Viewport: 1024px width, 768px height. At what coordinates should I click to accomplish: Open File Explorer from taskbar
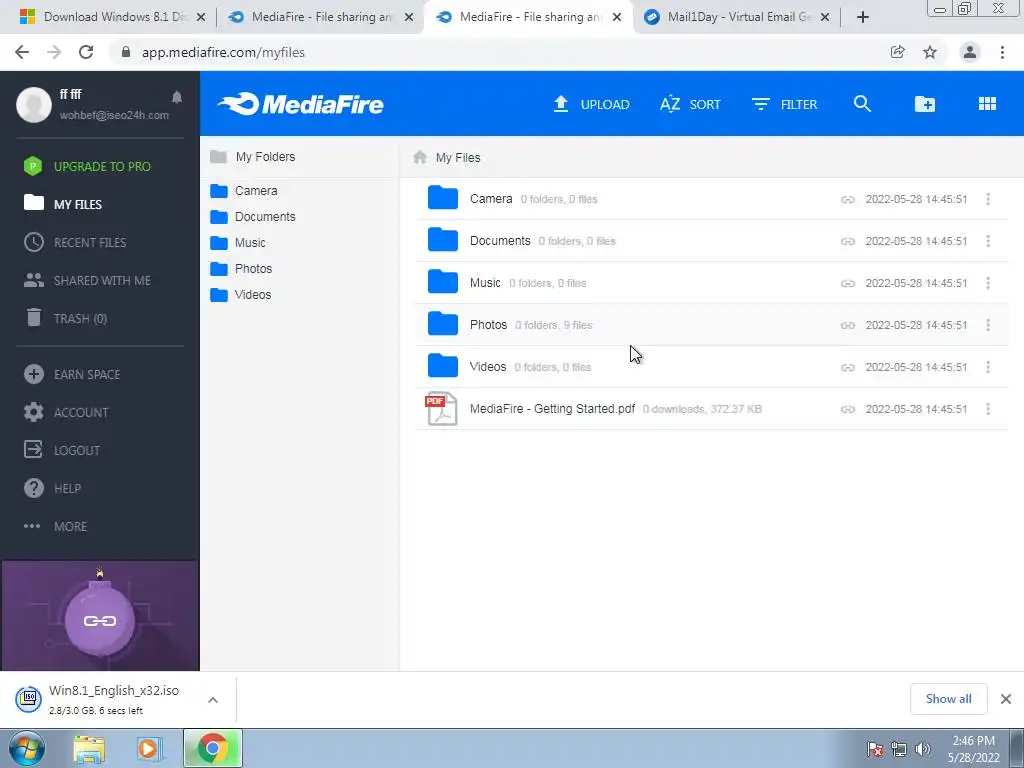point(89,748)
